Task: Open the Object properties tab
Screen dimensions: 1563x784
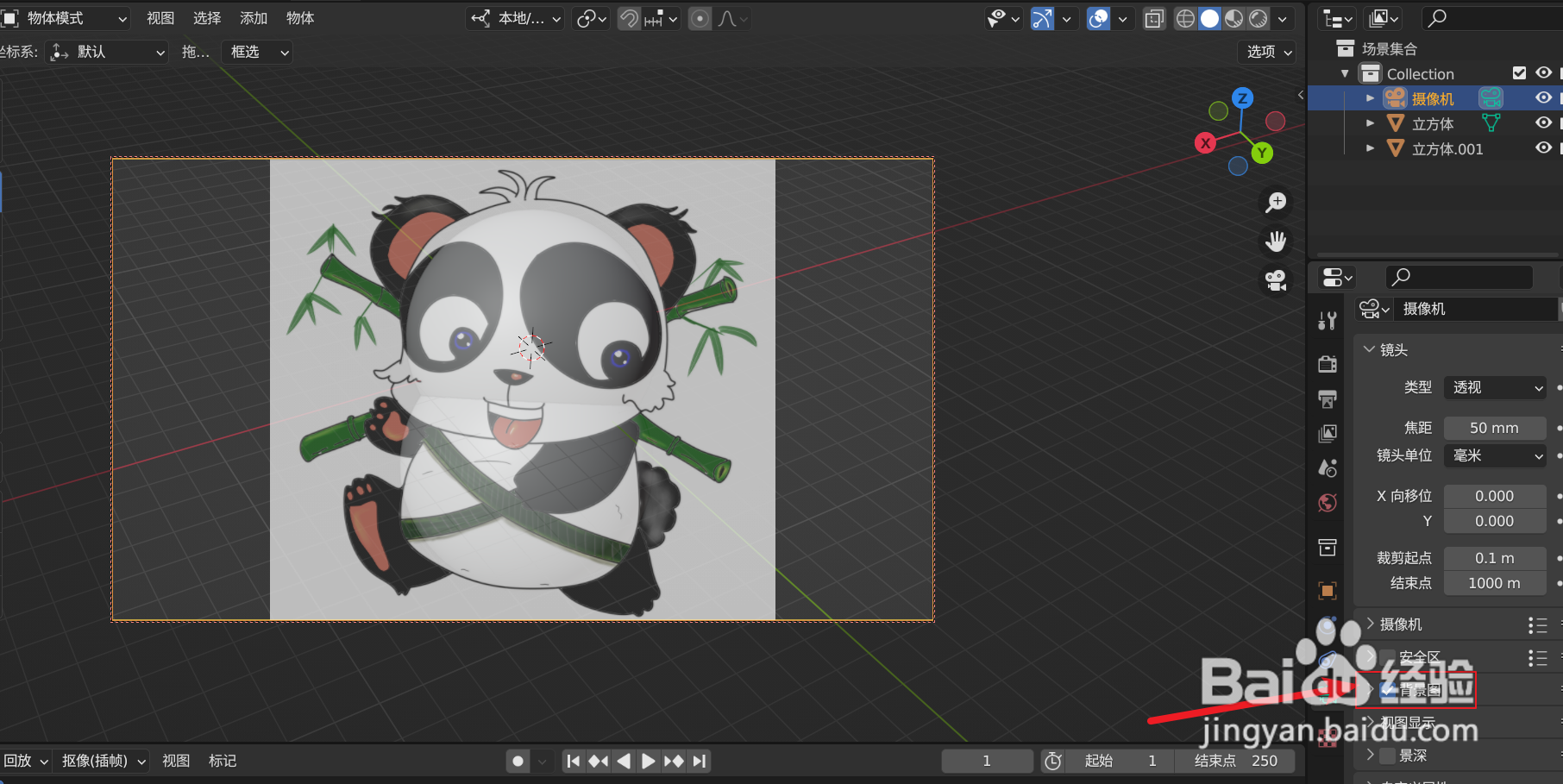Action: 1328,591
